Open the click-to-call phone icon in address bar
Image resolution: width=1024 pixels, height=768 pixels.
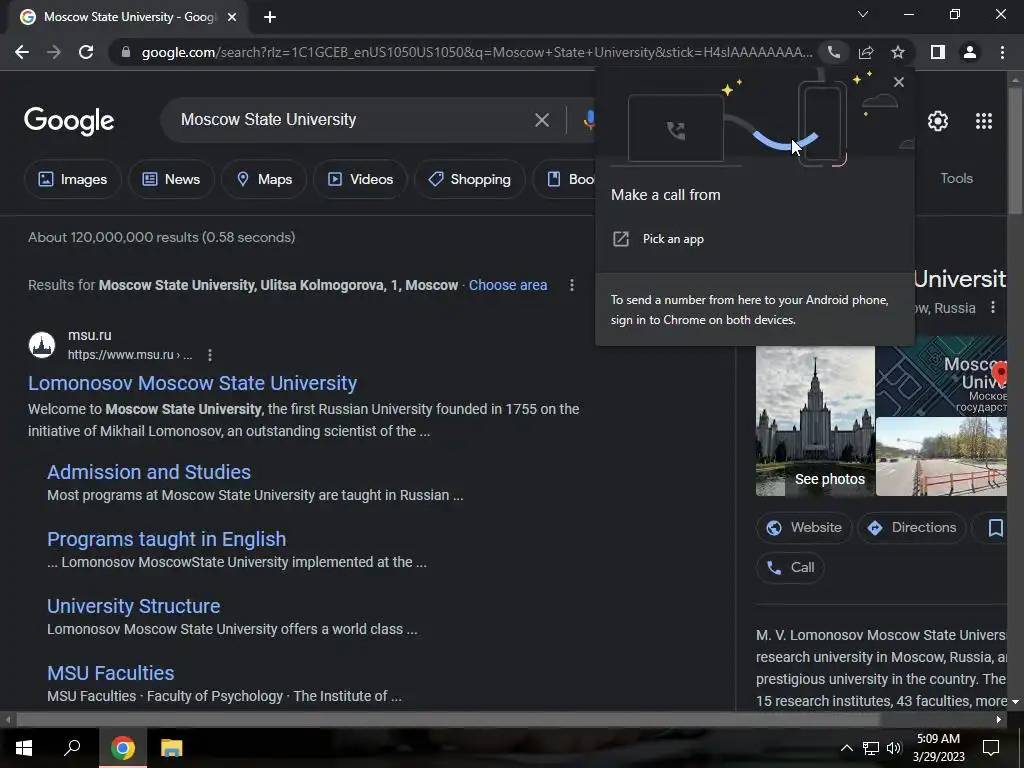pyautogui.click(x=834, y=52)
